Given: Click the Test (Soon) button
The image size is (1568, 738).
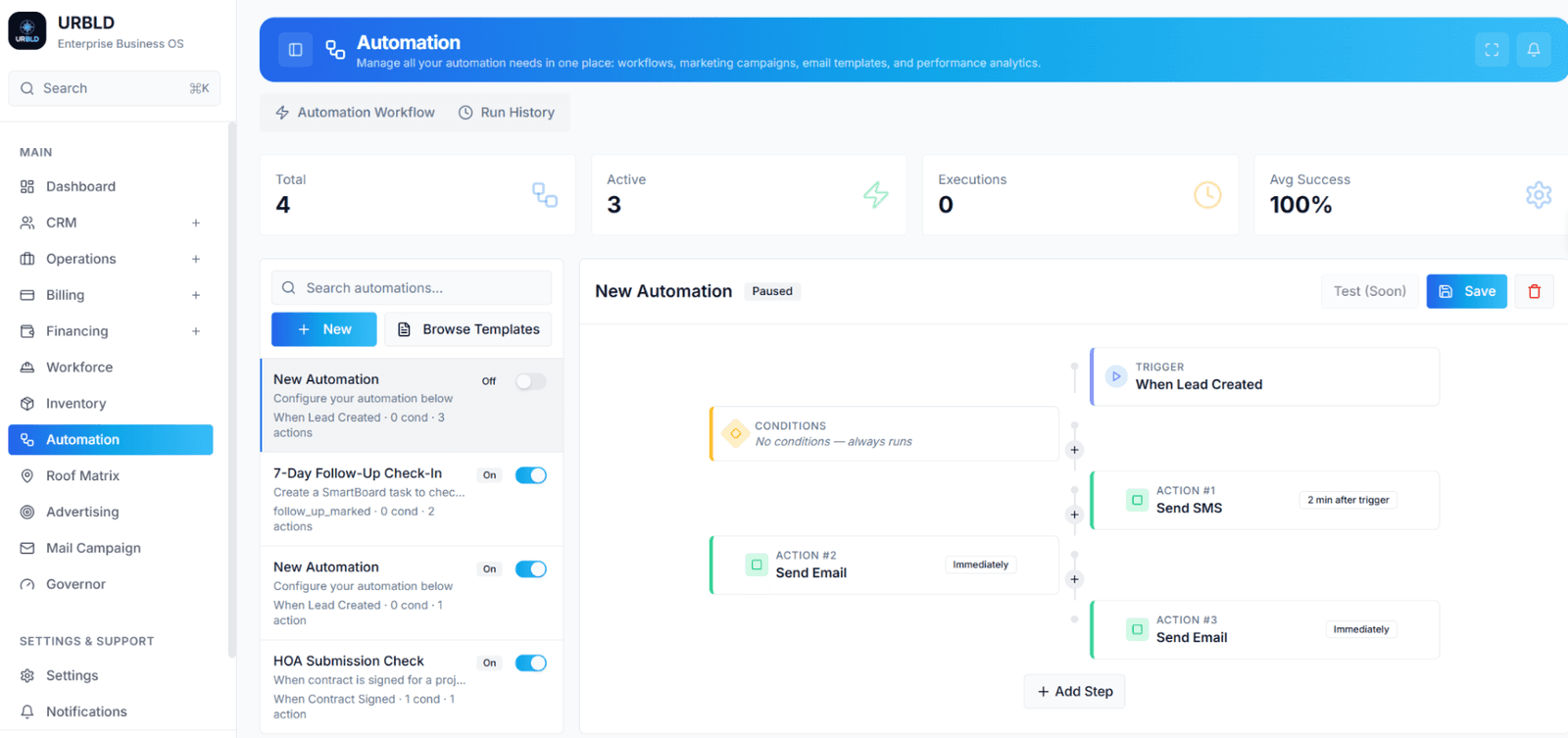Looking at the screenshot, I should [x=1369, y=291].
